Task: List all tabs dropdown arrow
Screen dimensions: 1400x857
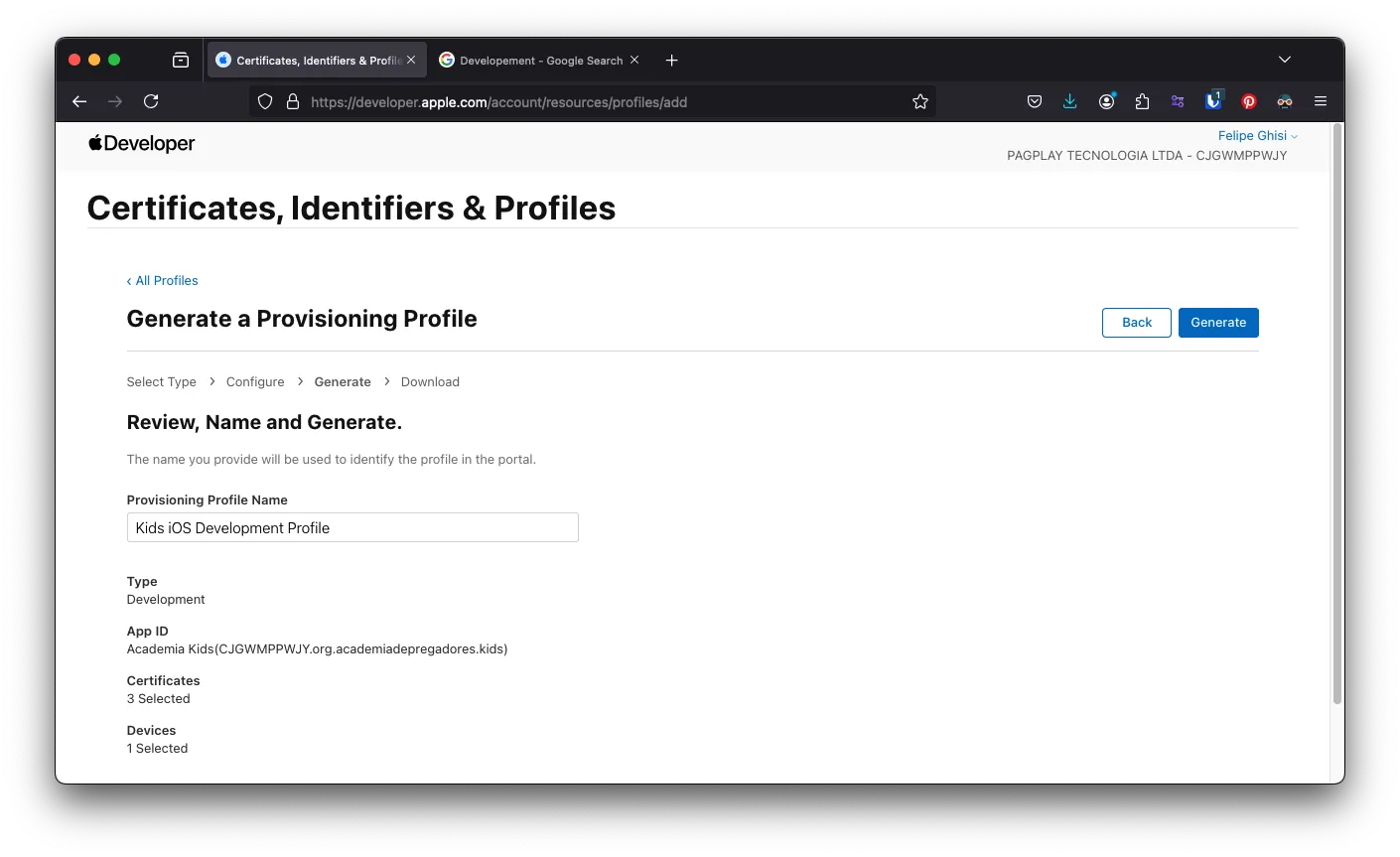Action: click(x=1285, y=60)
